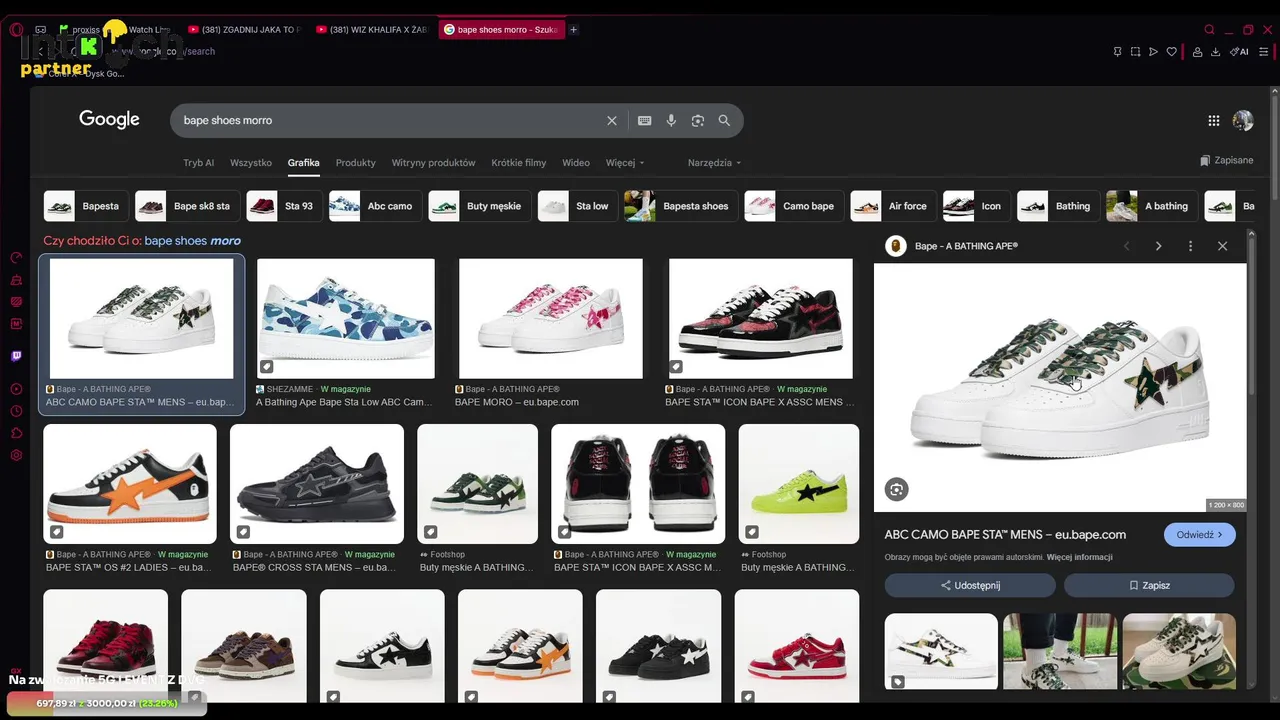This screenshot has width=1280, height=720.
Task: Bookmark page with the heart icon
Action: point(1171,52)
